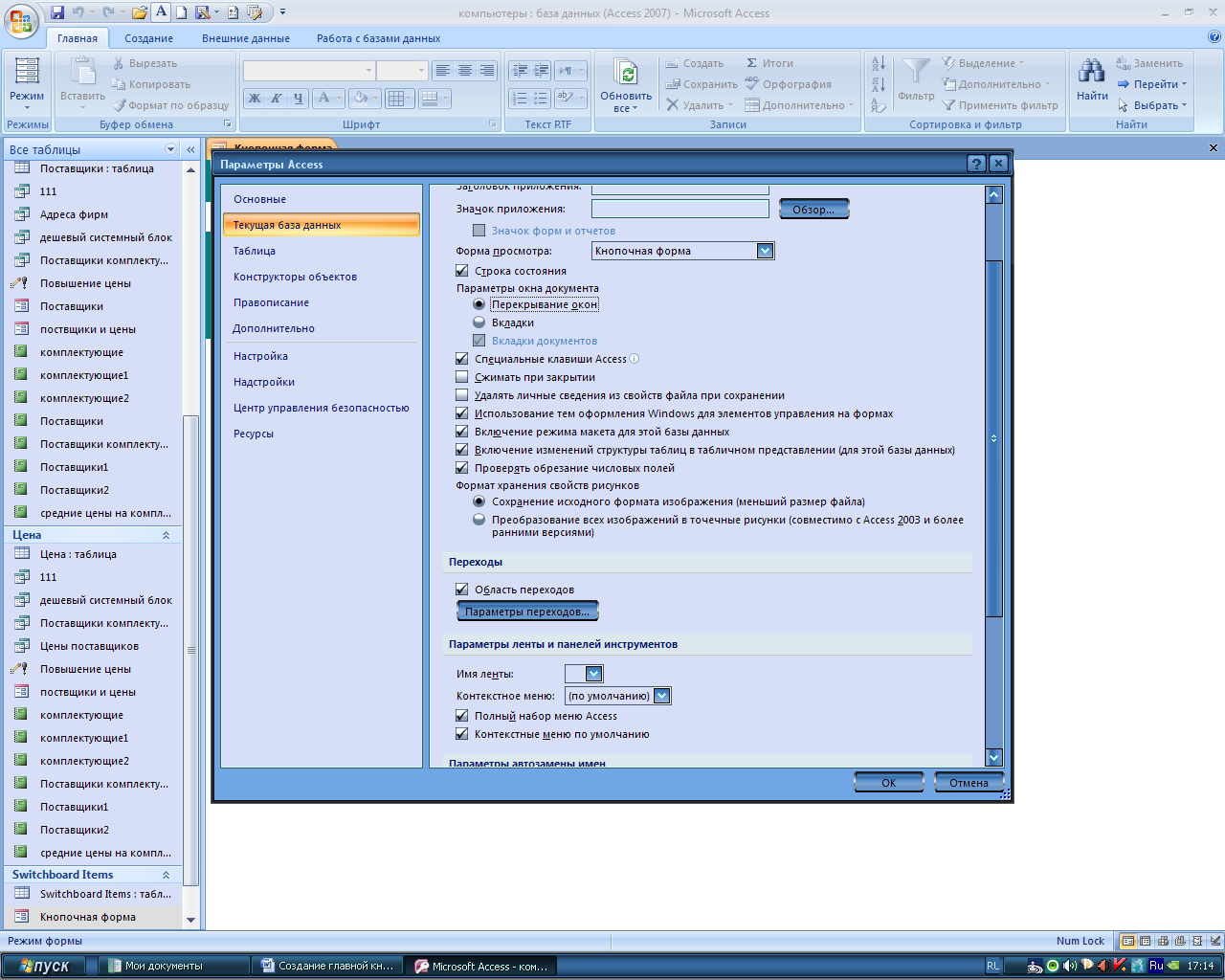Open the Office button menu
Screen dimensions: 1225x980
click(x=21, y=19)
